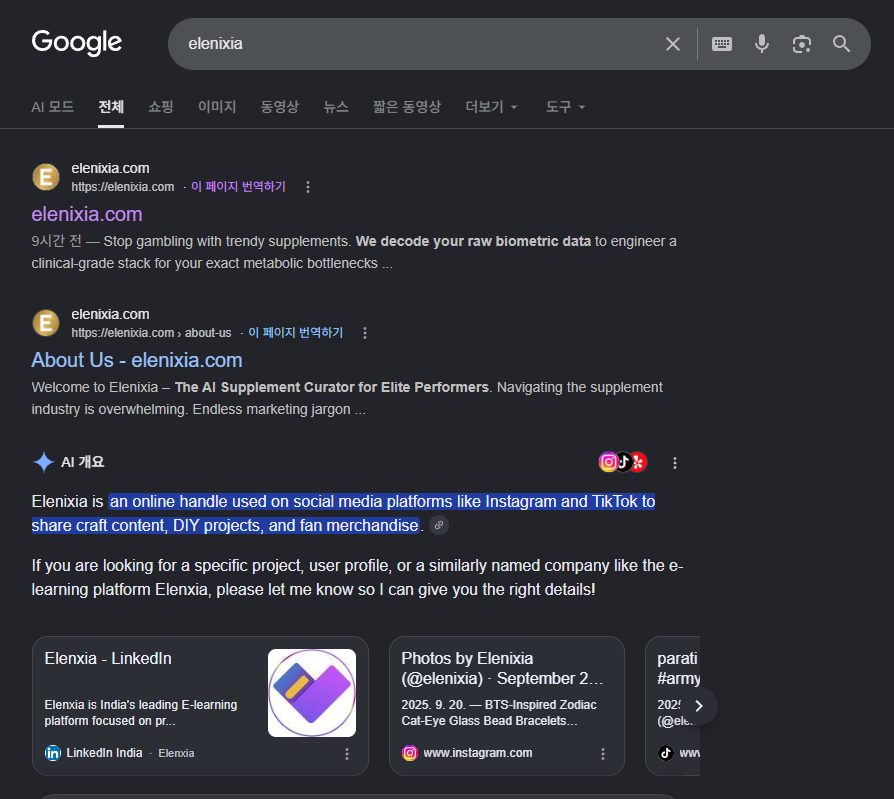Screen dimensions: 894x799
Task: Translate the about-us result with 이 페이지 번역하기
Action: click(x=296, y=332)
